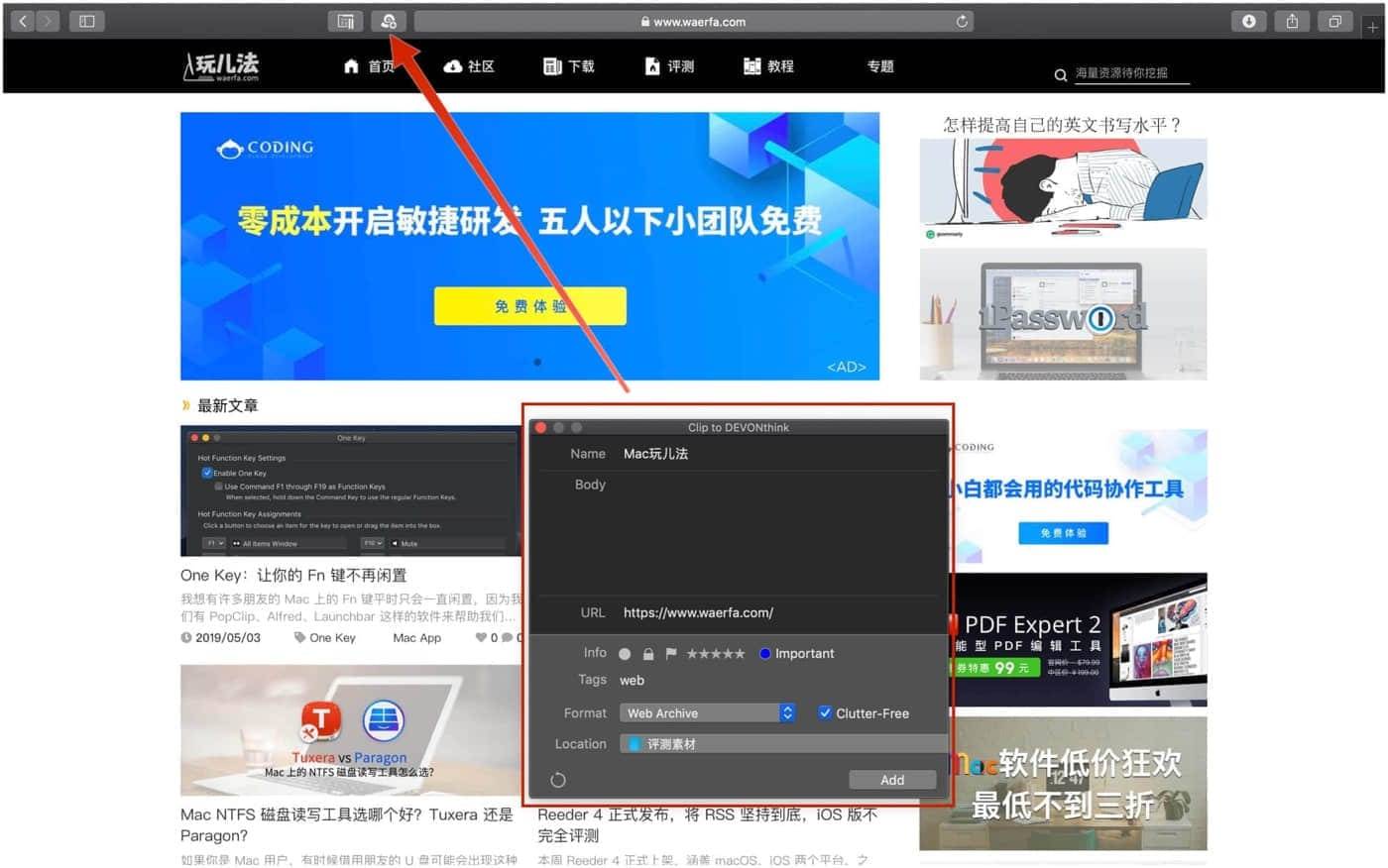Open the English writing article thumbnail
The height and width of the screenshot is (868, 1388).
pos(1063,188)
